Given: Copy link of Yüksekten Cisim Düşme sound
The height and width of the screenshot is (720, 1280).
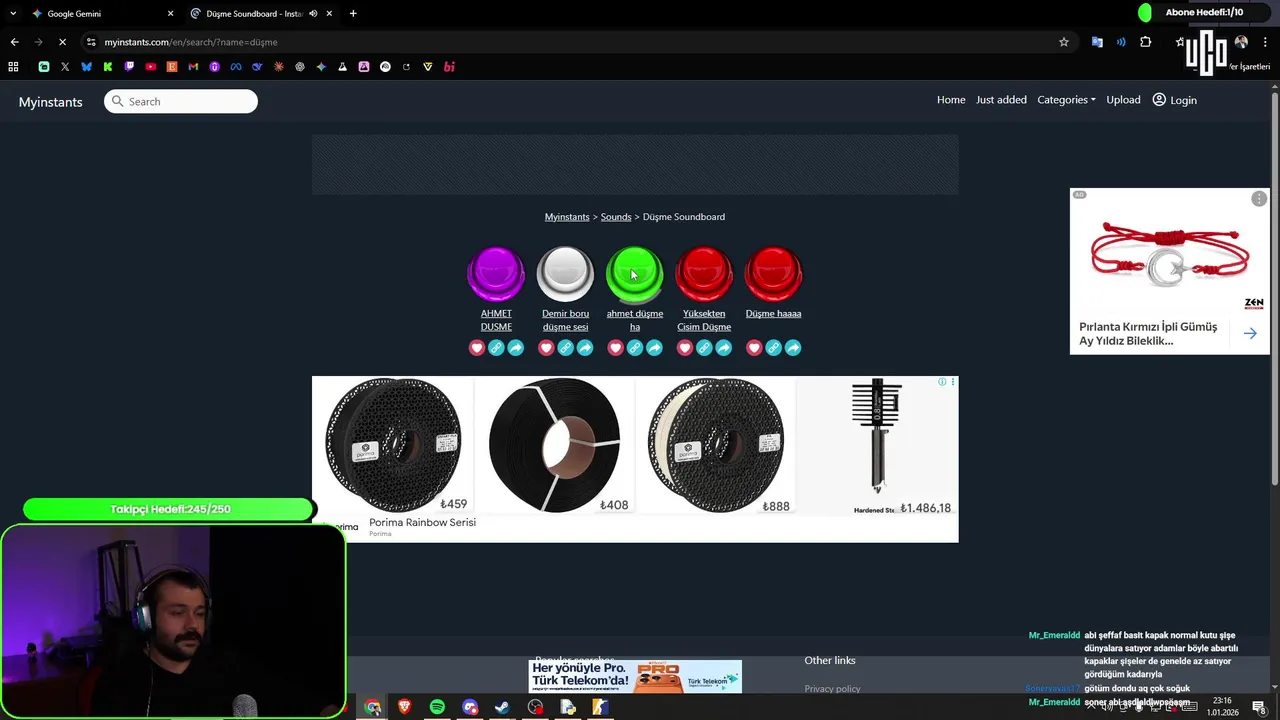Looking at the screenshot, I should 704,348.
